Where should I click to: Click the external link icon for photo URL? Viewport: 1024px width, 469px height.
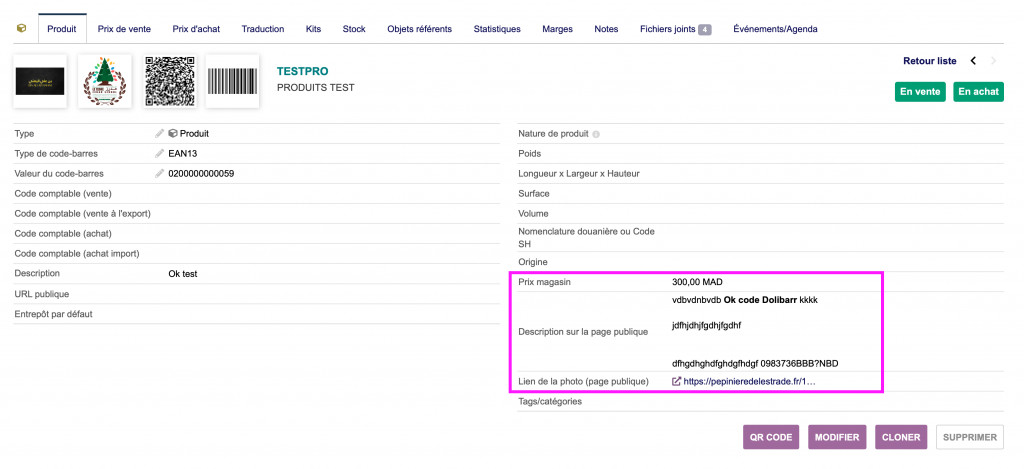pyautogui.click(x=676, y=381)
